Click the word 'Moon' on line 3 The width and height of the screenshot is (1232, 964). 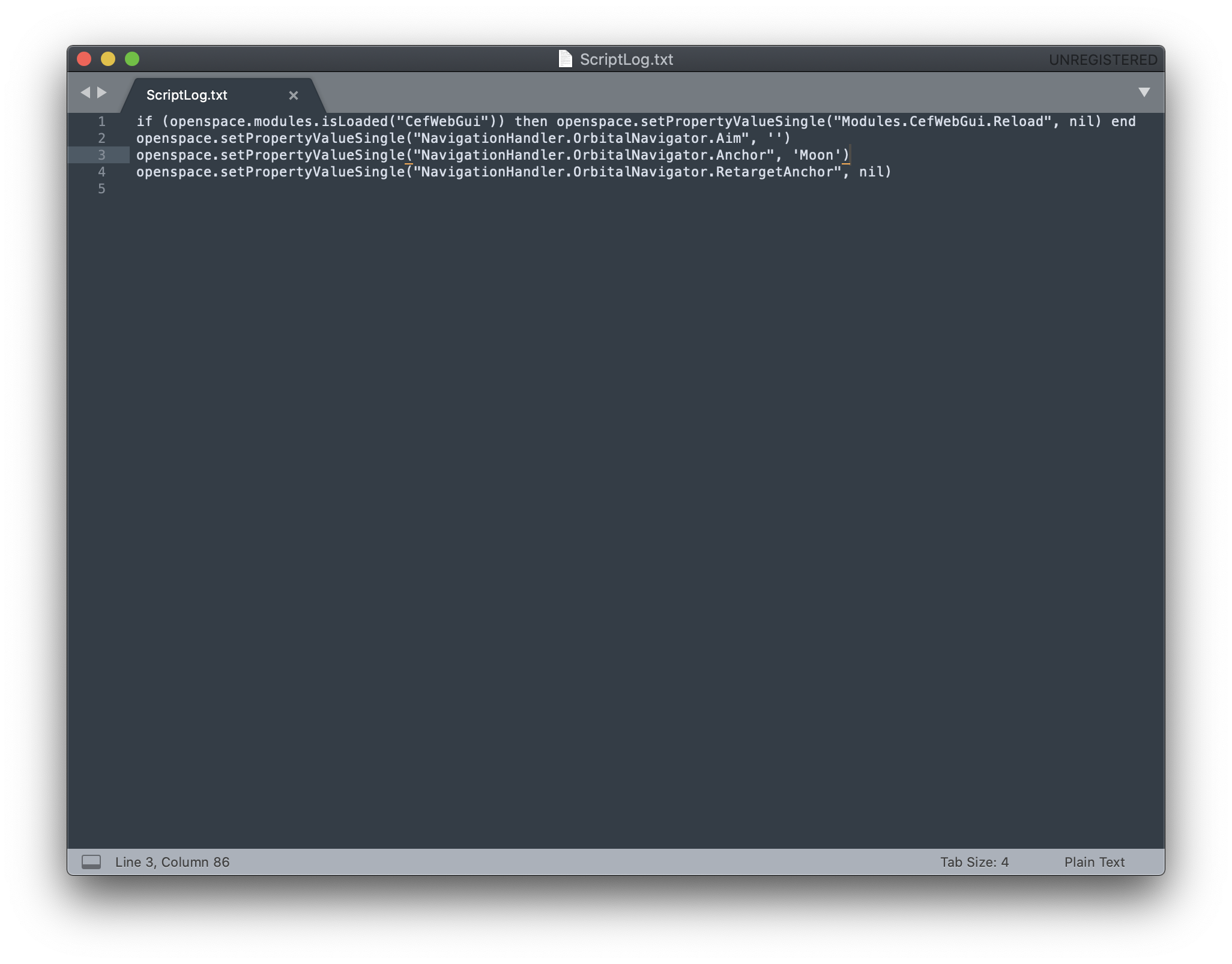[817, 155]
